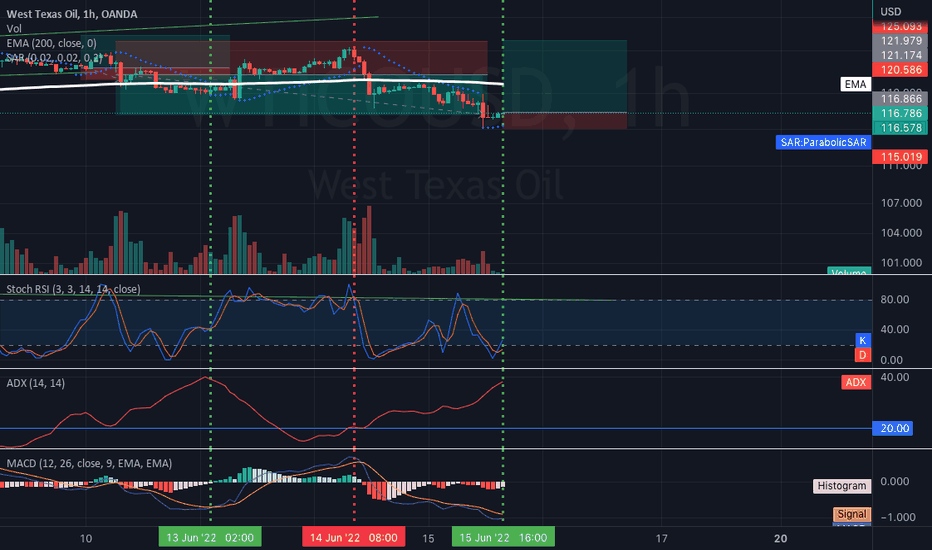Click the date 10 on time axis
The width and height of the screenshot is (932, 550).
point(86,538)
